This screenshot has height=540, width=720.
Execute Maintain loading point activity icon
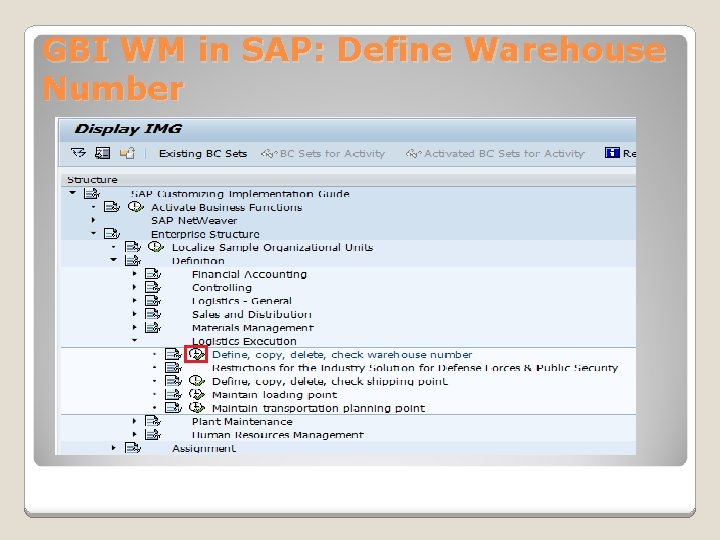(x=196, y=394)
